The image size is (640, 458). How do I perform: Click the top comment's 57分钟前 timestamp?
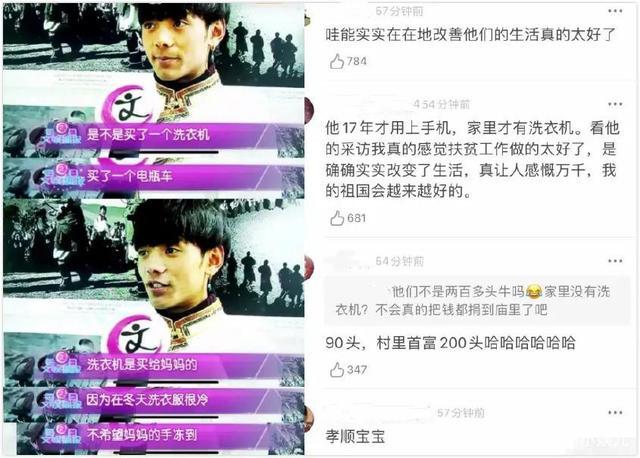(x=400, y=11)
